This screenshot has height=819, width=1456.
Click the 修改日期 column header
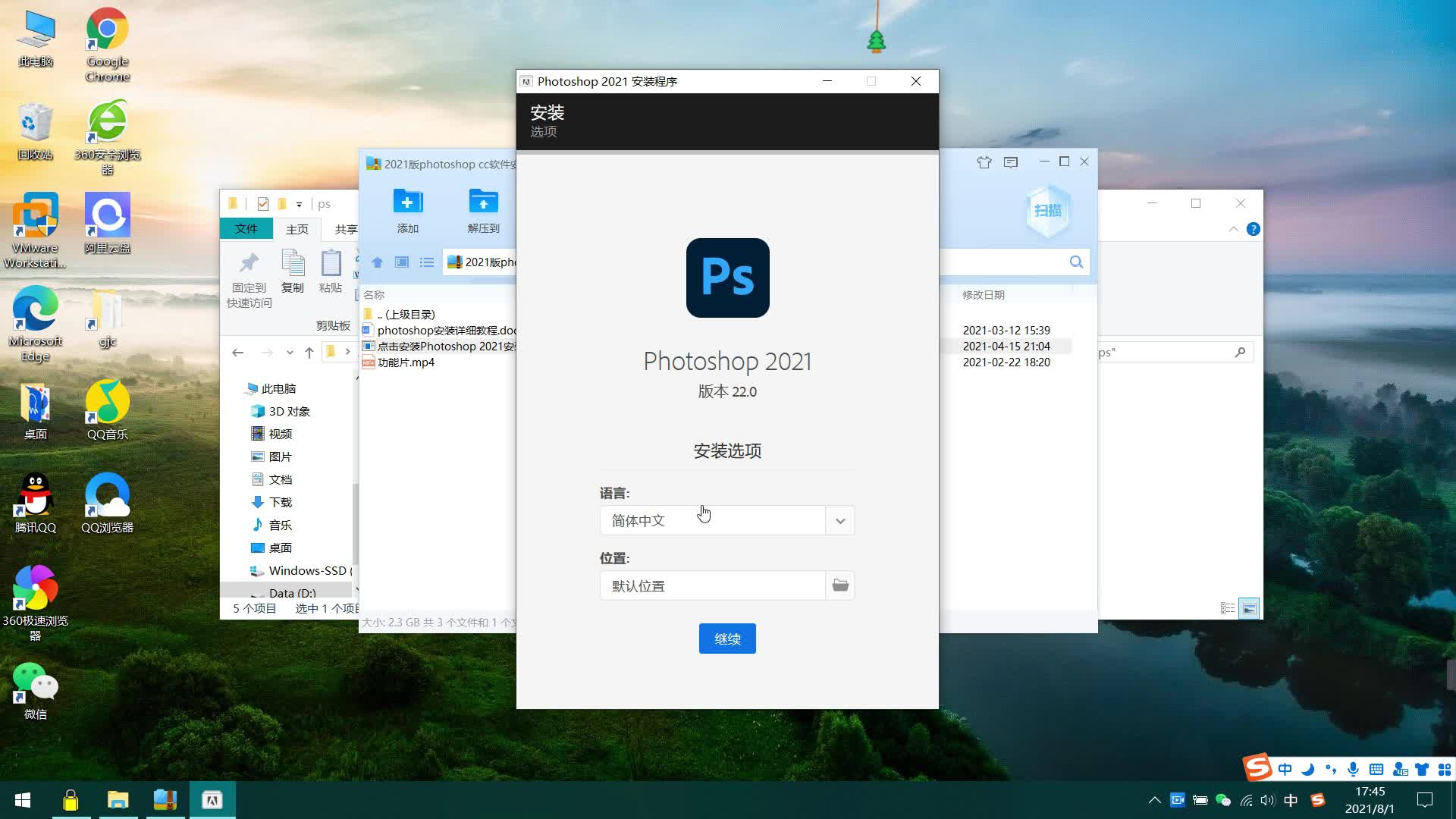click(x=984, y=295)
